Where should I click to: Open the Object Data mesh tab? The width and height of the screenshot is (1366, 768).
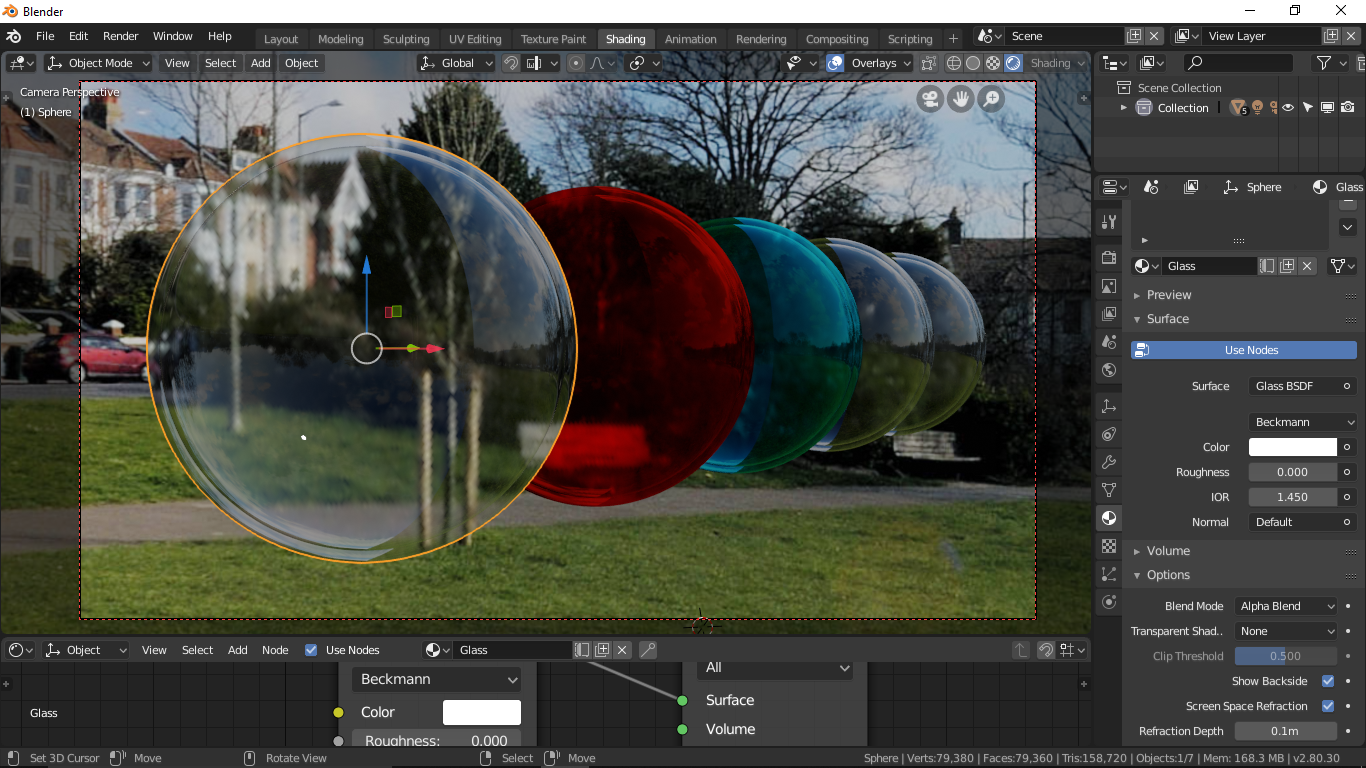tap(1108, 490)
